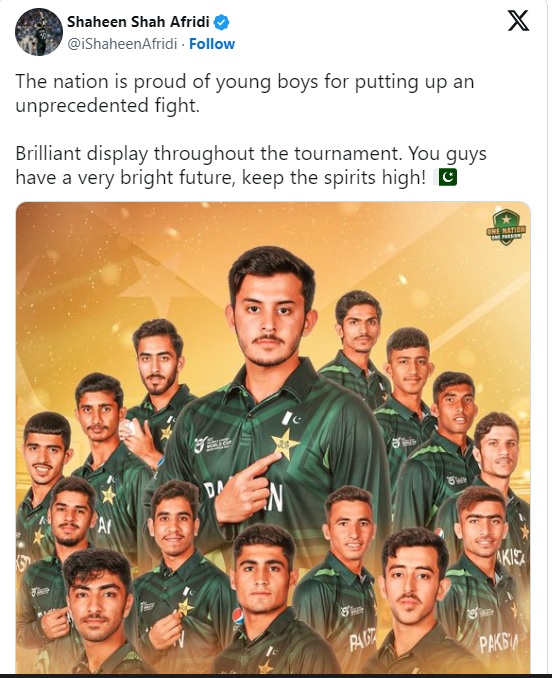Click the World Cup logo on central player's jersey
The width and height of the screenshot is (552, 678).
(x=213, y=445)
